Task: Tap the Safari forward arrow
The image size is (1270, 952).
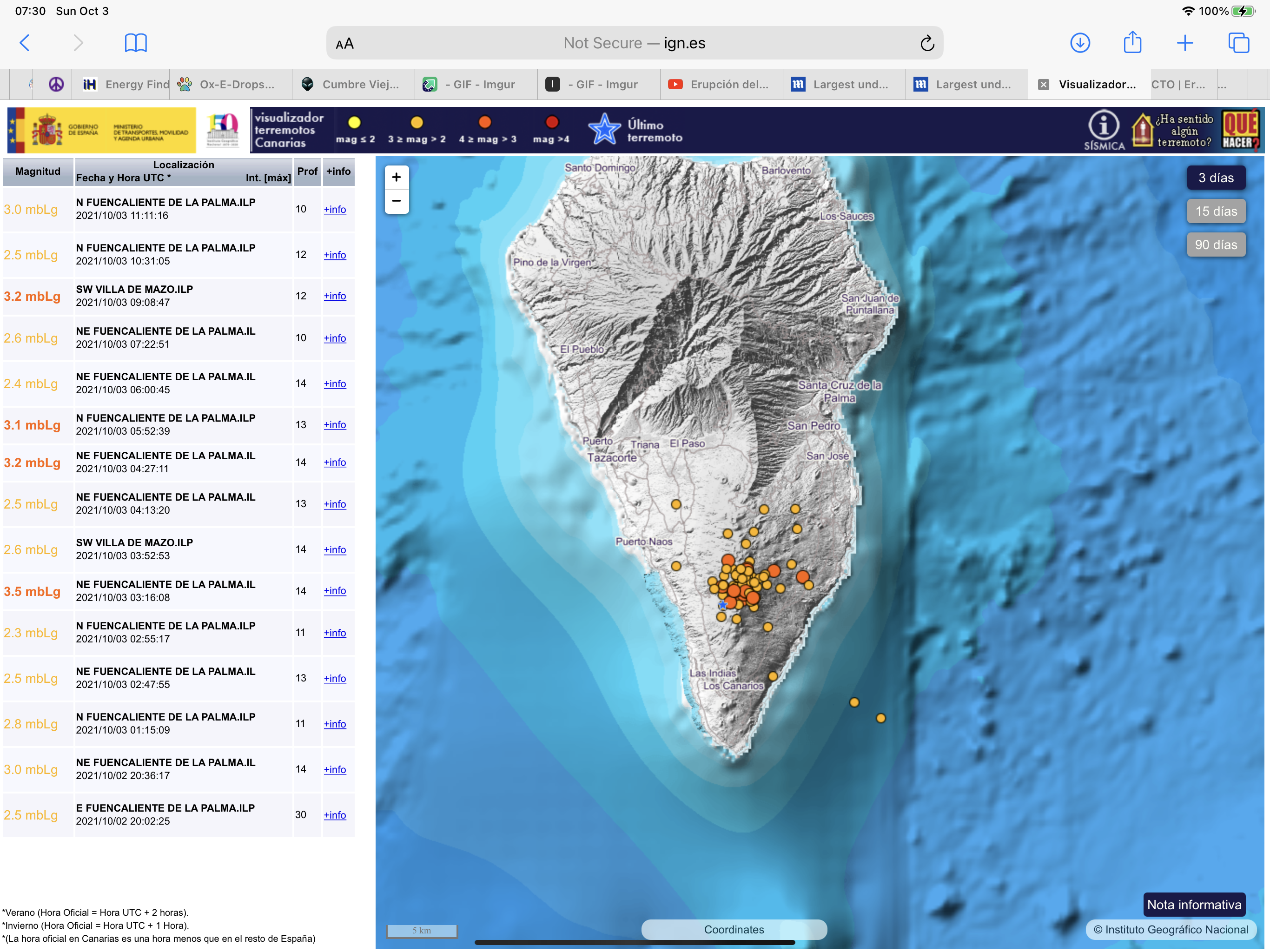Action: 78,42
